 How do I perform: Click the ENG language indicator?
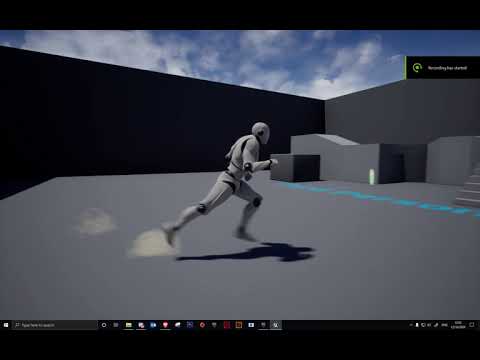pyautogui.click(x=444, y=325)
